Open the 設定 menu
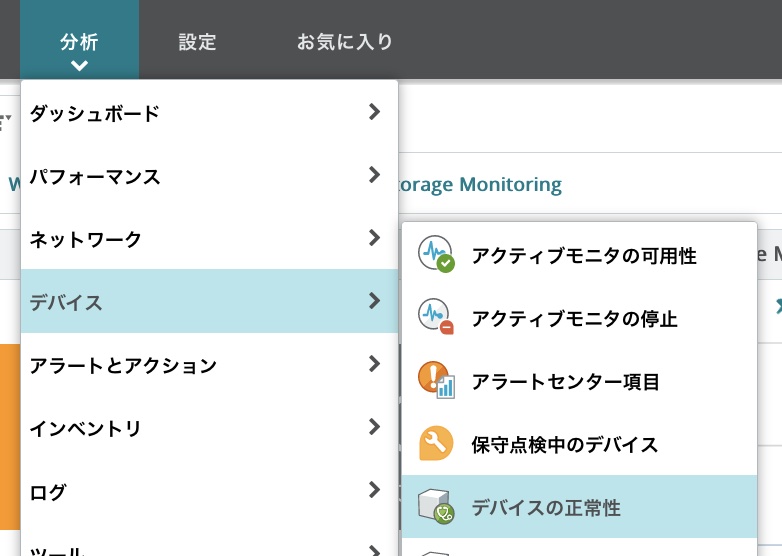 [x=197, y=42]
